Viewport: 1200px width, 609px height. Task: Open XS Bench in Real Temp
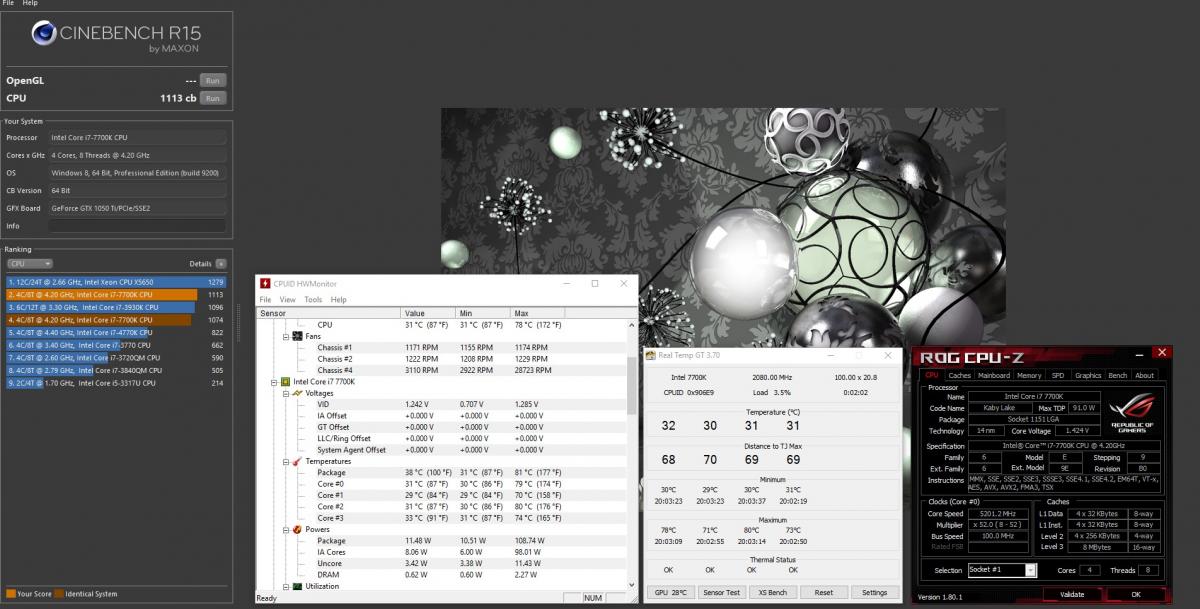771,592
